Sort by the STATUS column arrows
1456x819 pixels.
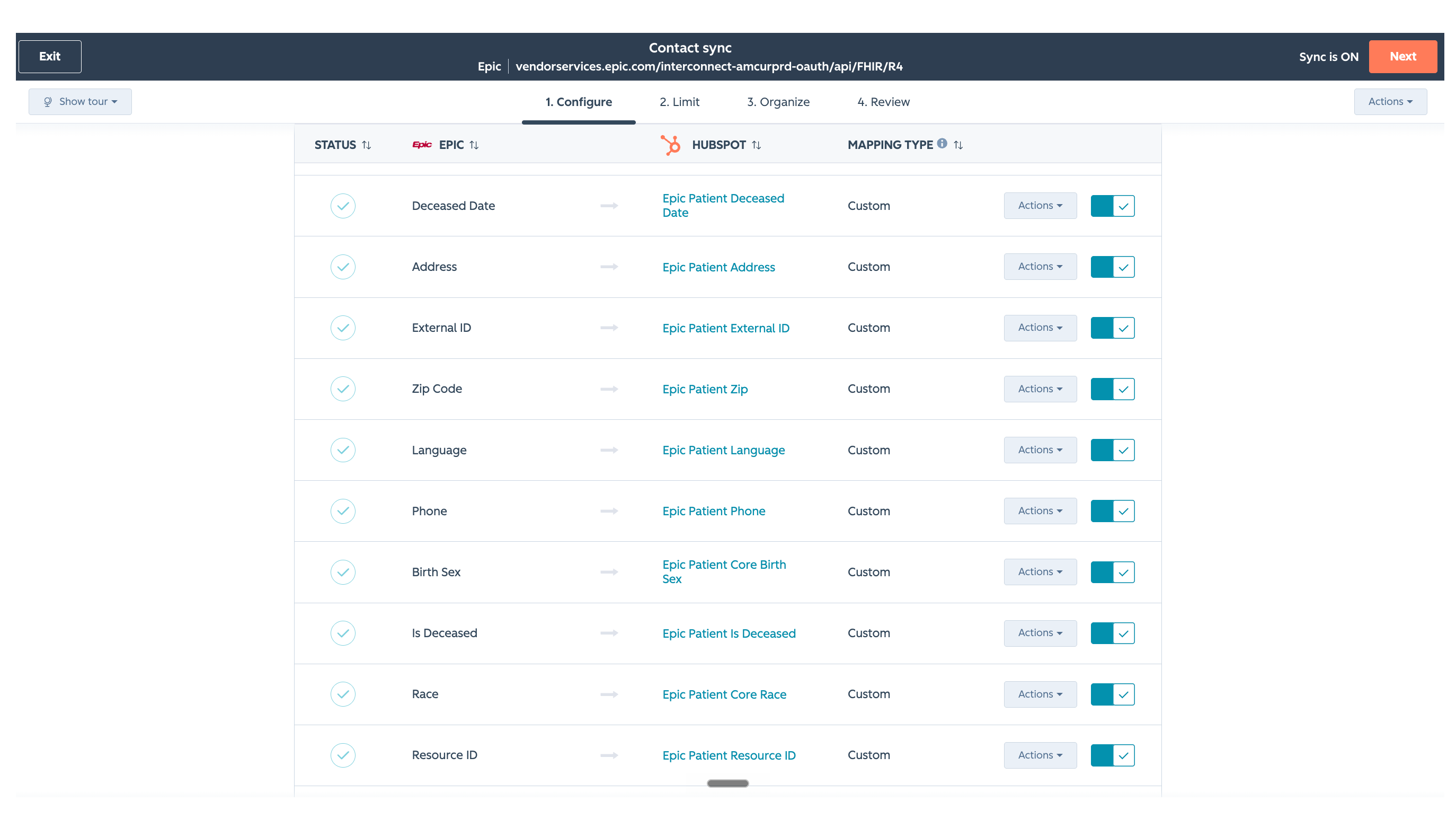366,145
